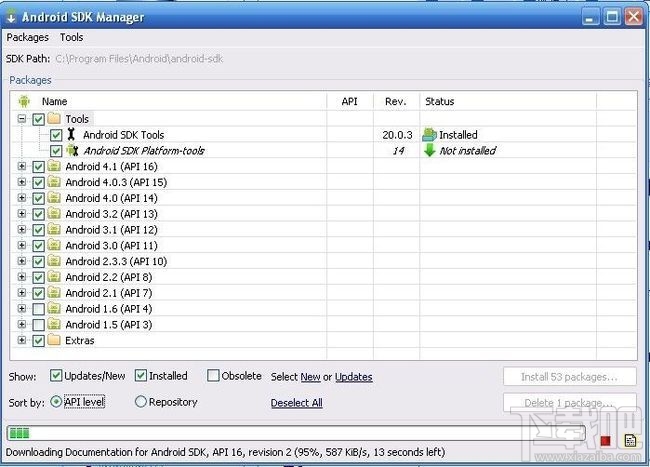Click the wrench icon beside Android SDK Tools

click(x=71, y=134)
